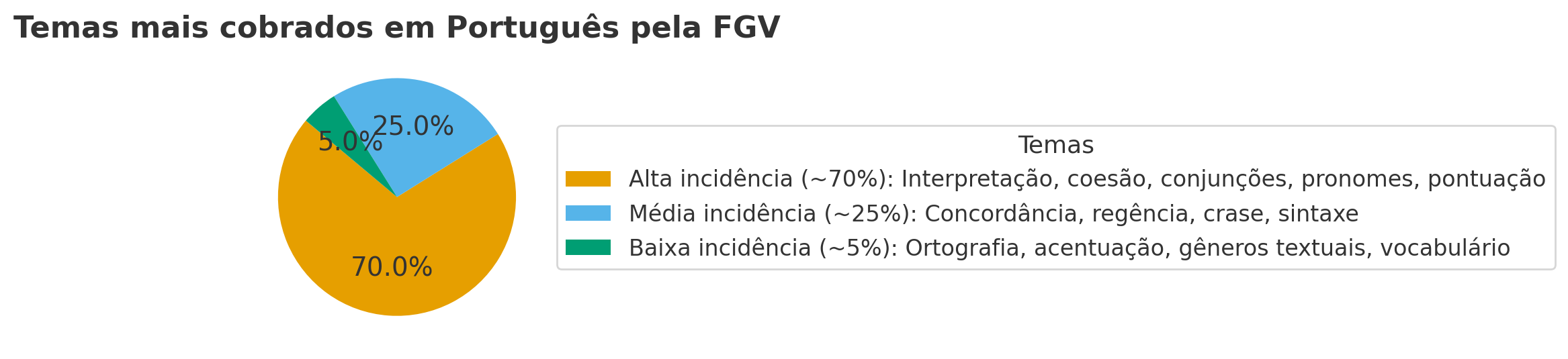Click the word "sintaxe" in the legend
This screenshot has width=1568, height=359.
1317,214
